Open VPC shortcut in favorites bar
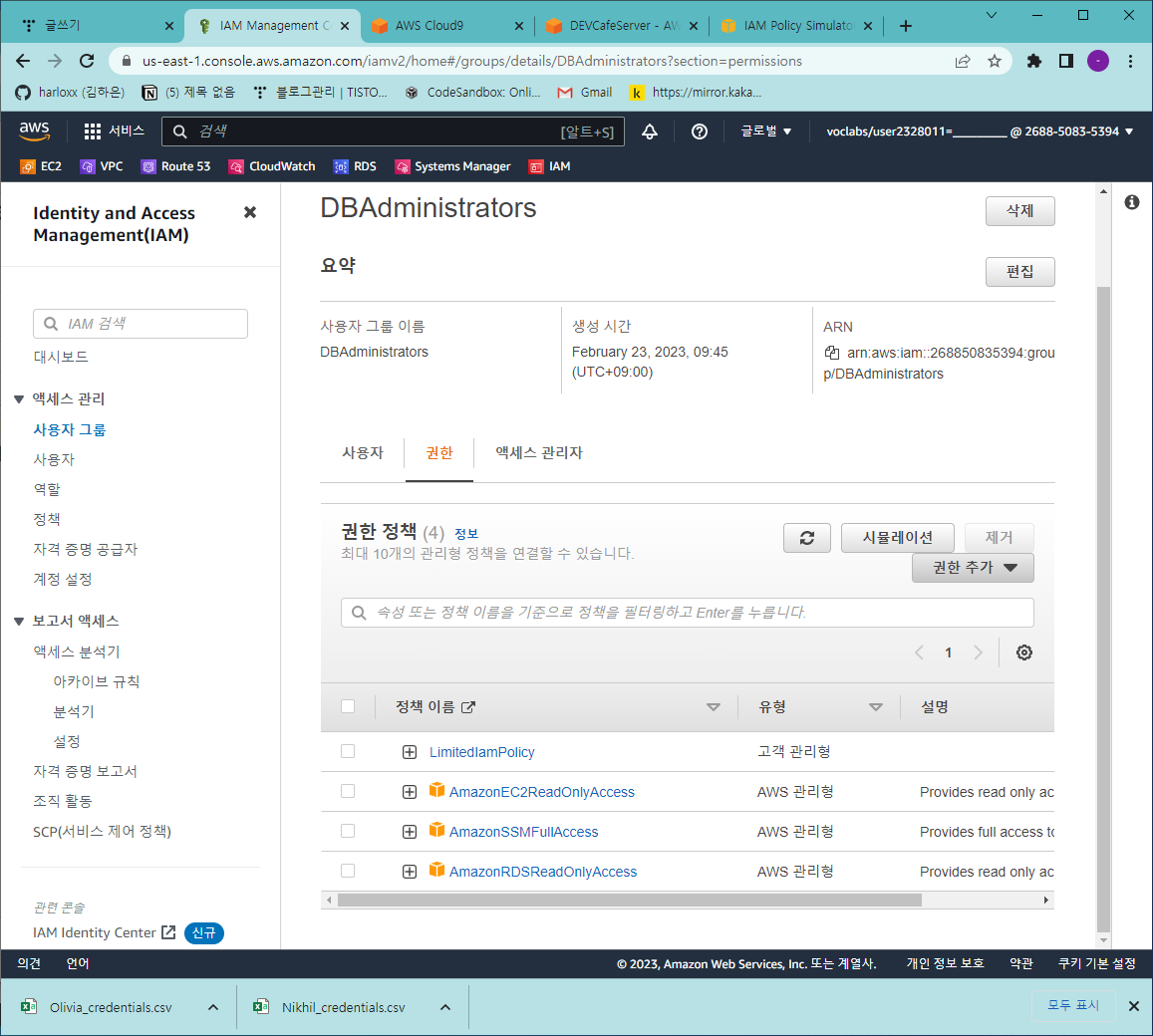The width and height of the screenshot is (1153, 1036). click(x=102, y=167)
